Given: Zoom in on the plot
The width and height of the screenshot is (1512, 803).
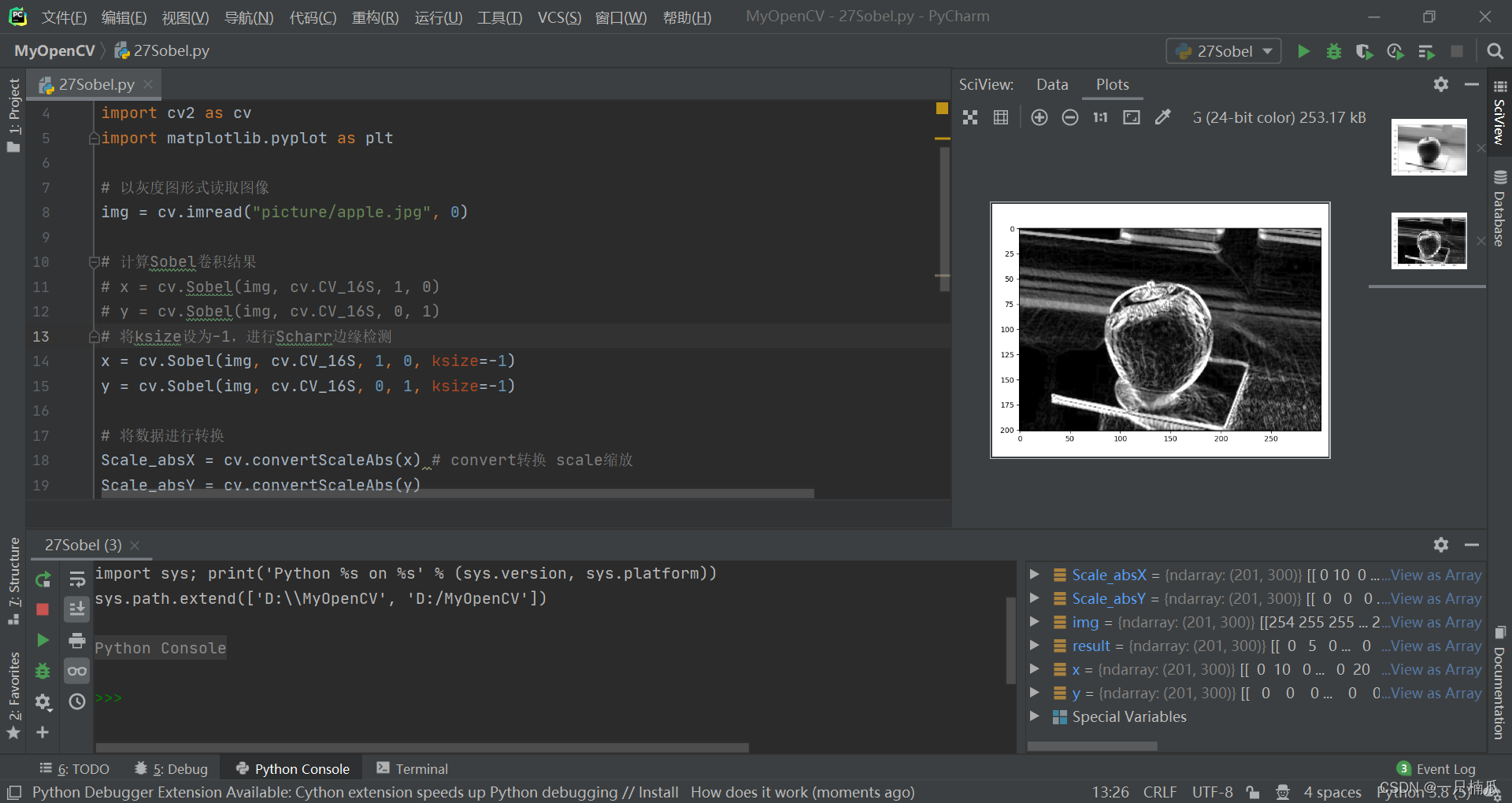Looking at the screenshot, I should coord(1039,117).
